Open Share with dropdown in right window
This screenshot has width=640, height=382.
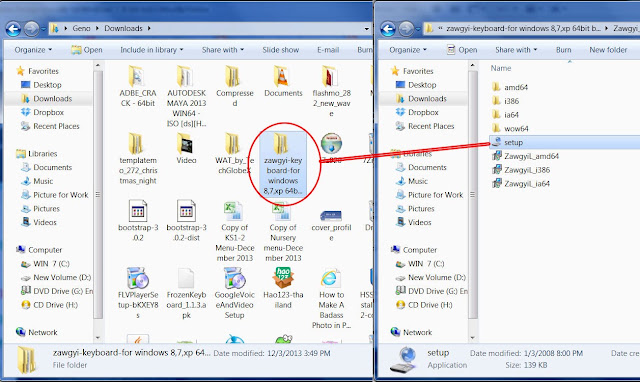pos(516,50)
